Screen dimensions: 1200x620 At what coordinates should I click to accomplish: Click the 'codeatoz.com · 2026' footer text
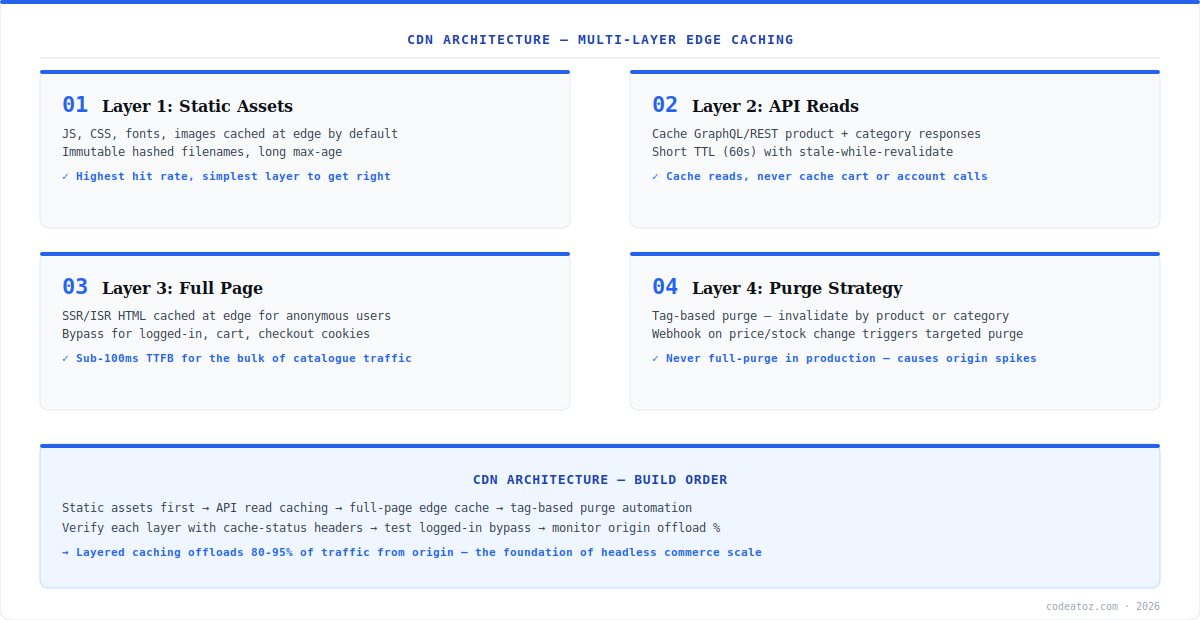(x=1103, y=606)
